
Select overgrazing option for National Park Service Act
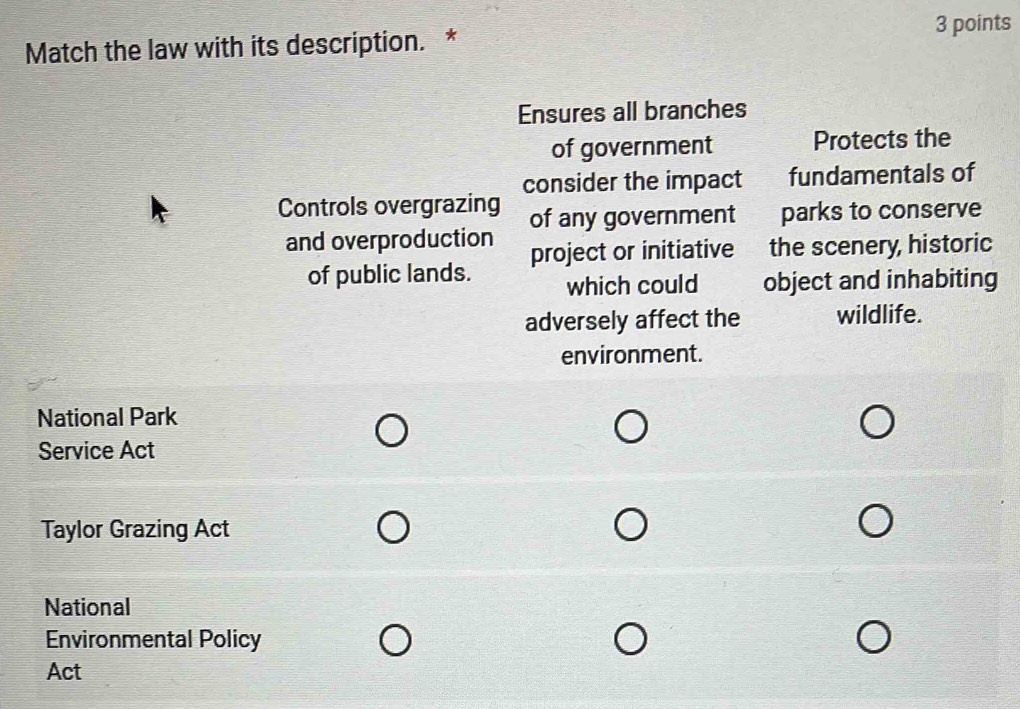(x=392, y=432)
